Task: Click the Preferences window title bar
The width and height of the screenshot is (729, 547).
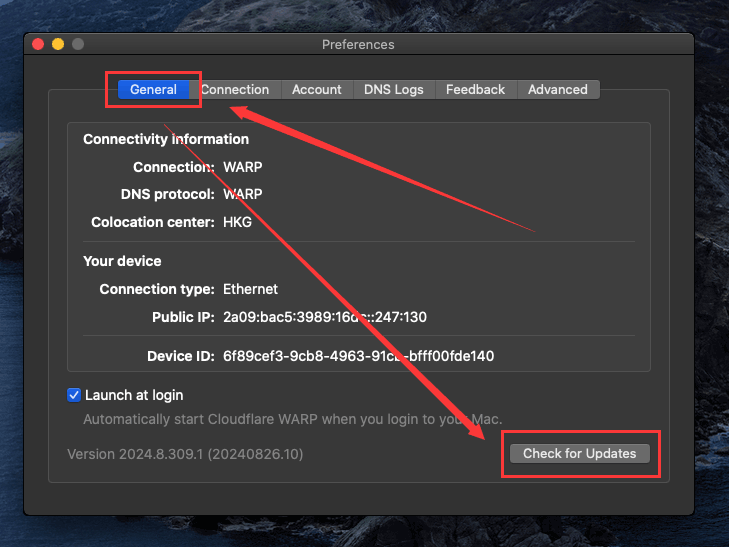Action: point(358,44)
